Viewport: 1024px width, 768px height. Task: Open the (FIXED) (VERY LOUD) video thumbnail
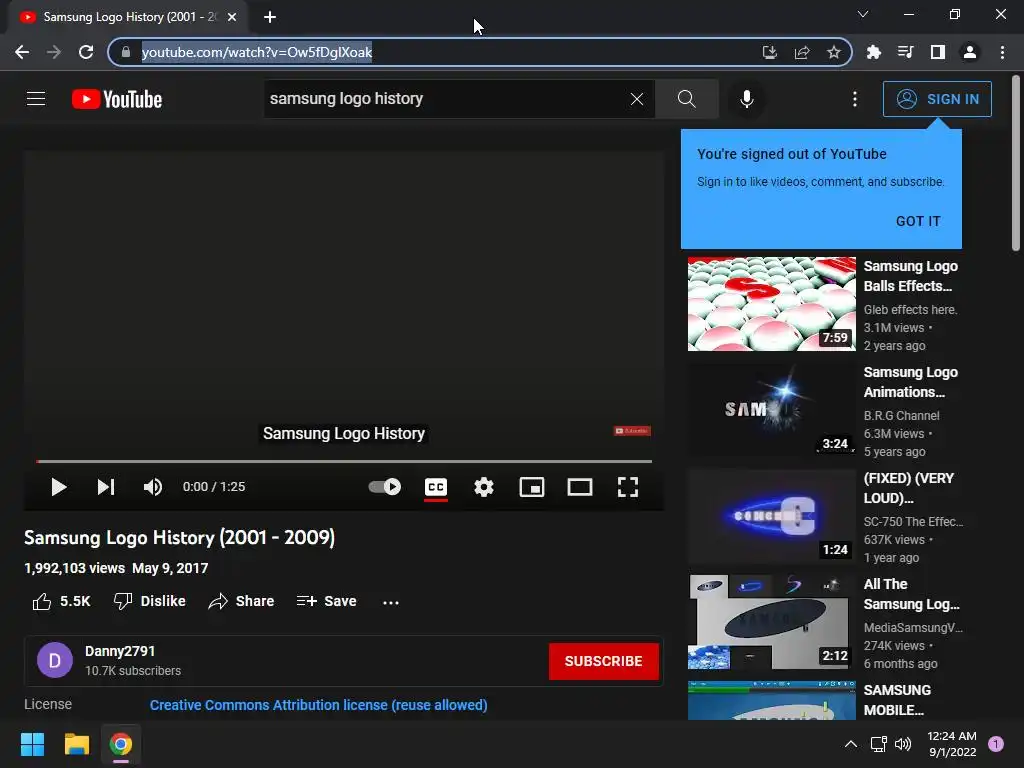tap(771, 516)
